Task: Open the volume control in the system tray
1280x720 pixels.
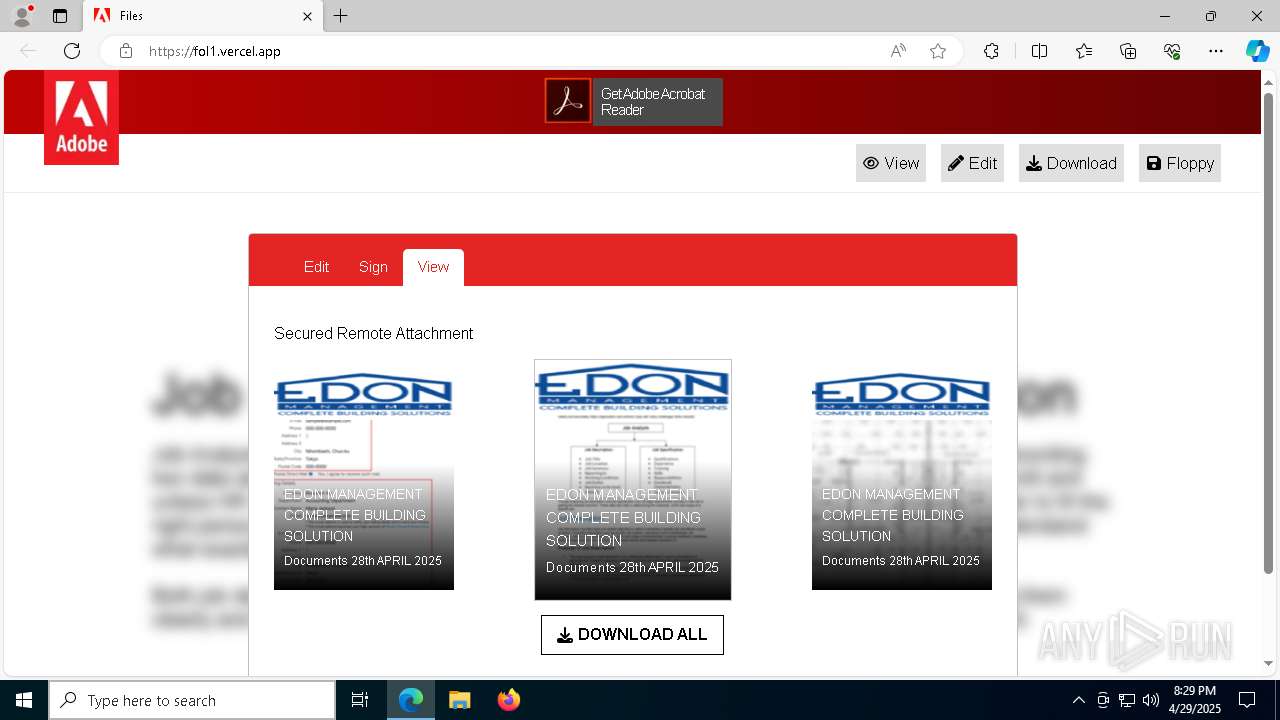Action: [x=1151, y=700]
